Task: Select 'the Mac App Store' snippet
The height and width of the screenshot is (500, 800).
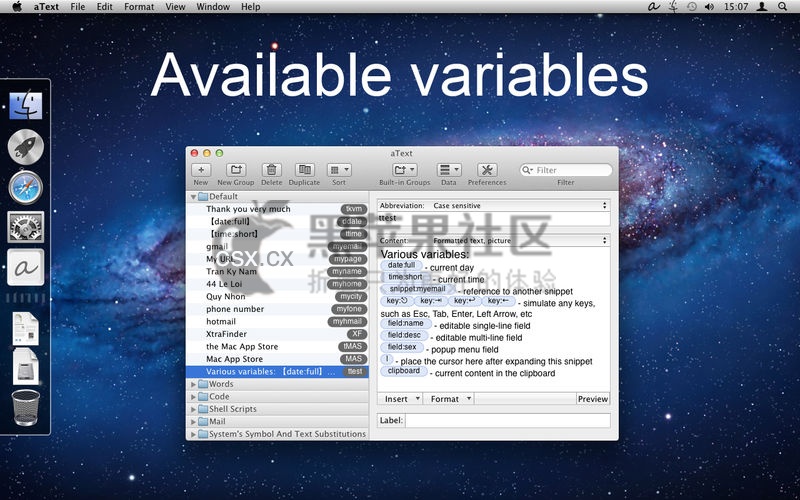Action: coord(277,346)
